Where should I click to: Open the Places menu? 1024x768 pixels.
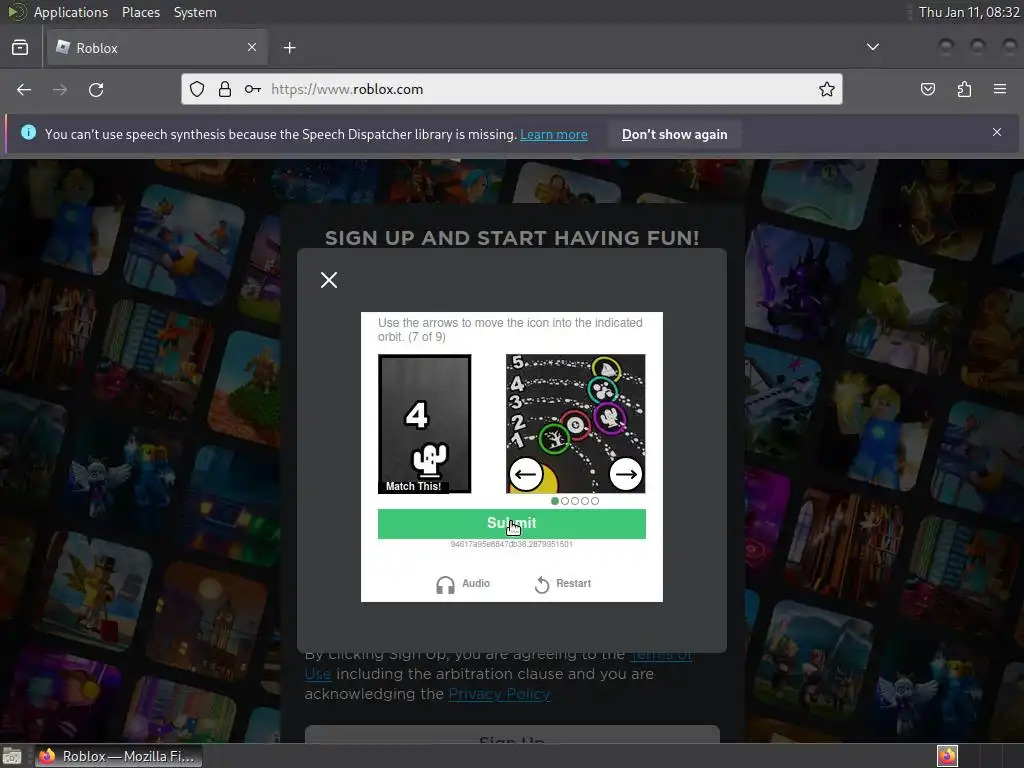click(x=141, y=12)
